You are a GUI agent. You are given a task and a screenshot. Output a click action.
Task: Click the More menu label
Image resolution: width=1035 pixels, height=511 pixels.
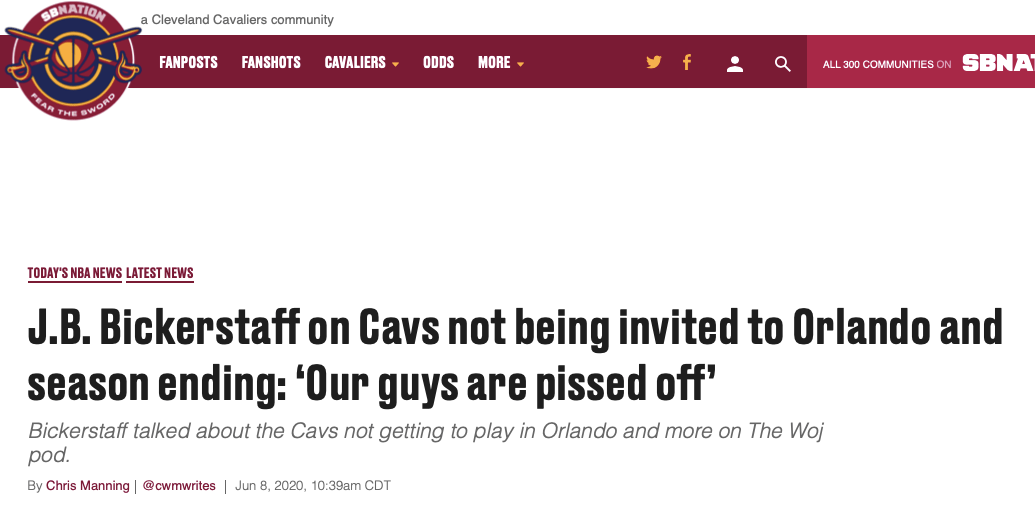(494, 62)
